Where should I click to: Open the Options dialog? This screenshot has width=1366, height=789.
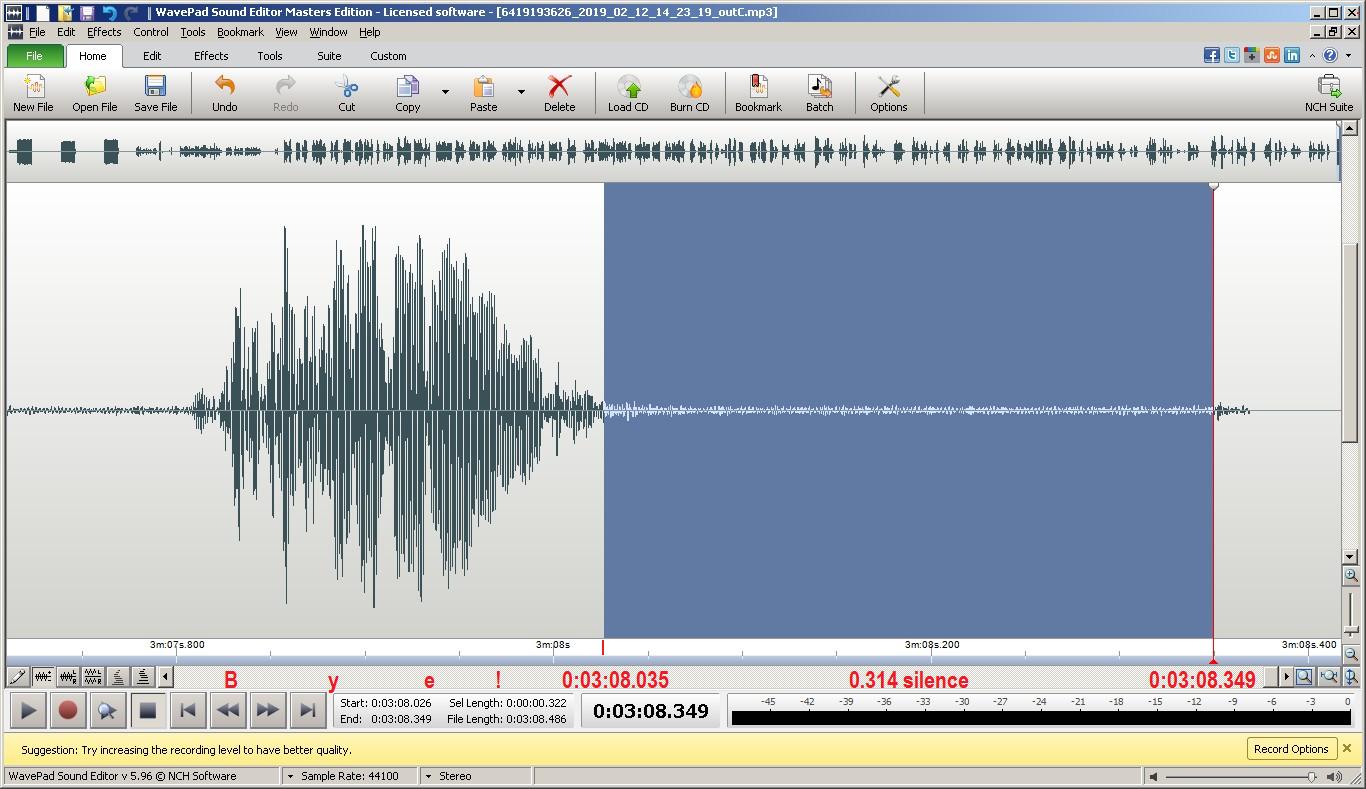click(x=889, y=93)
